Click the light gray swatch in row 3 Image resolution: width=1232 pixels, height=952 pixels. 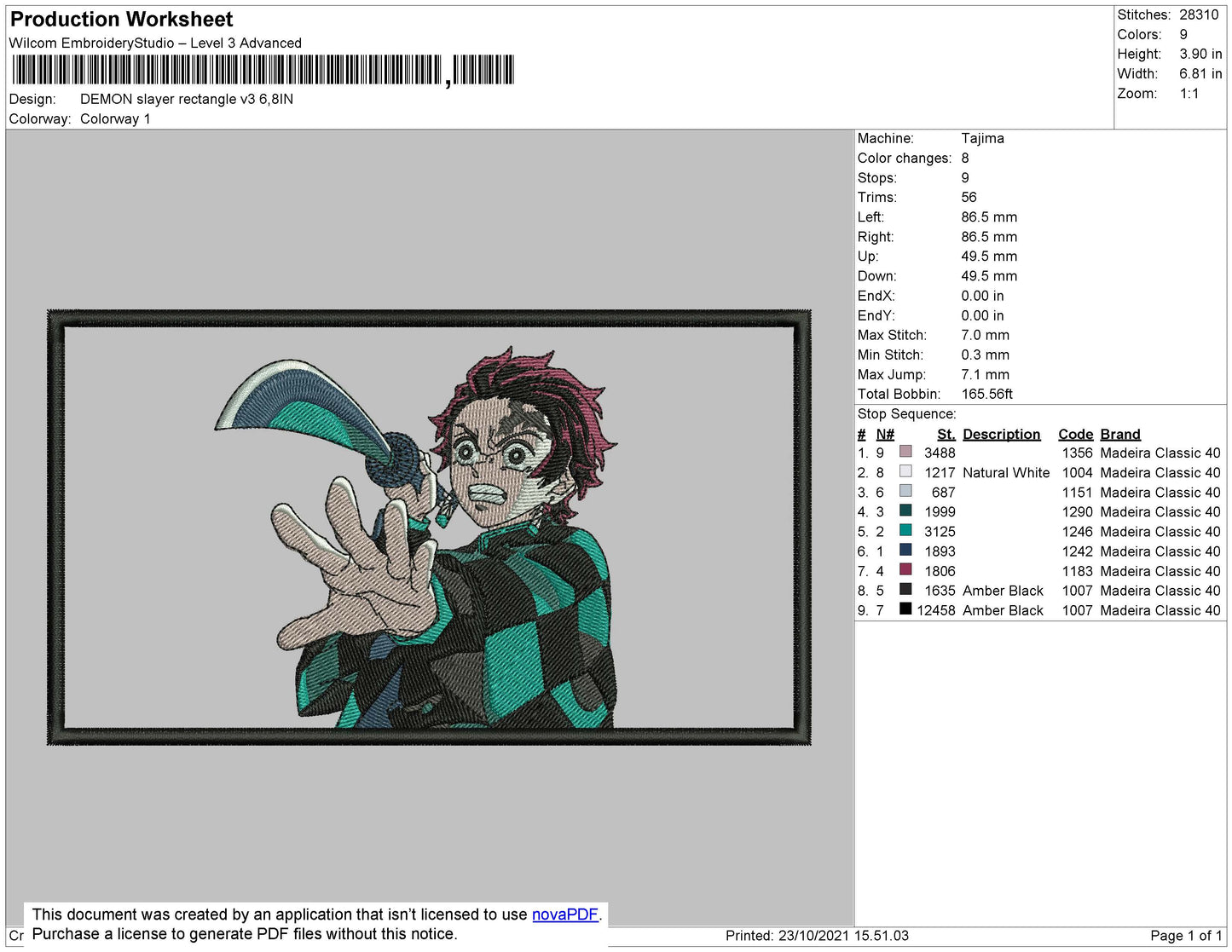pyautogui.click(x=906, y=491)
